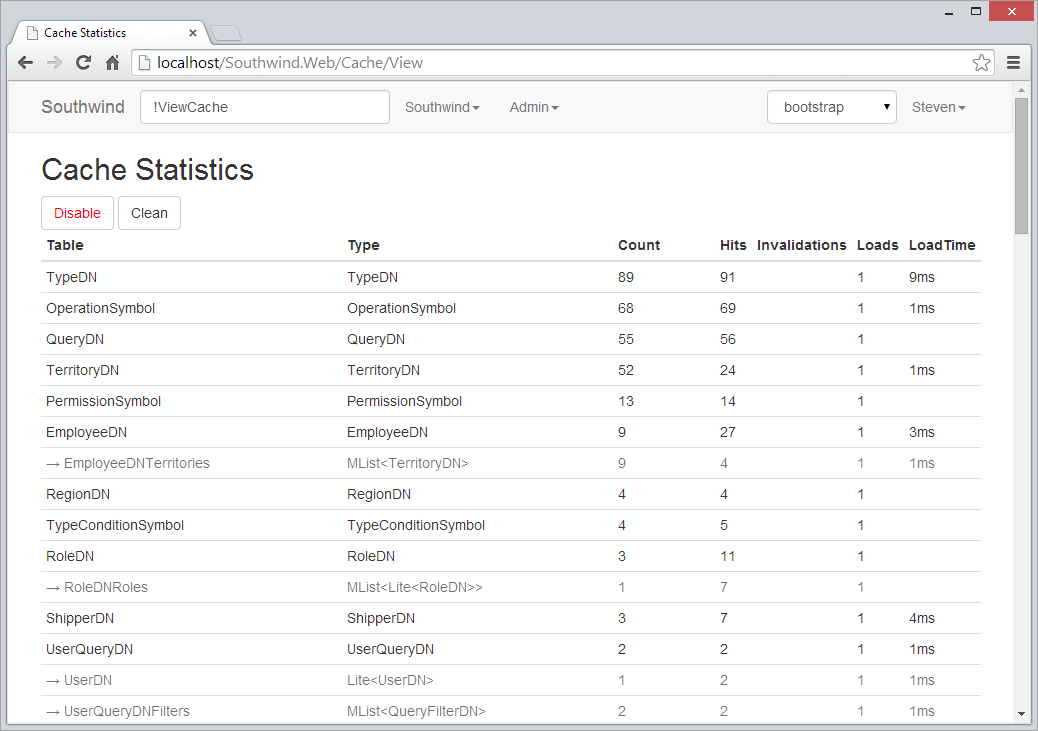
Task: Select the Cache Statistics tab
Action: [105, 33]
